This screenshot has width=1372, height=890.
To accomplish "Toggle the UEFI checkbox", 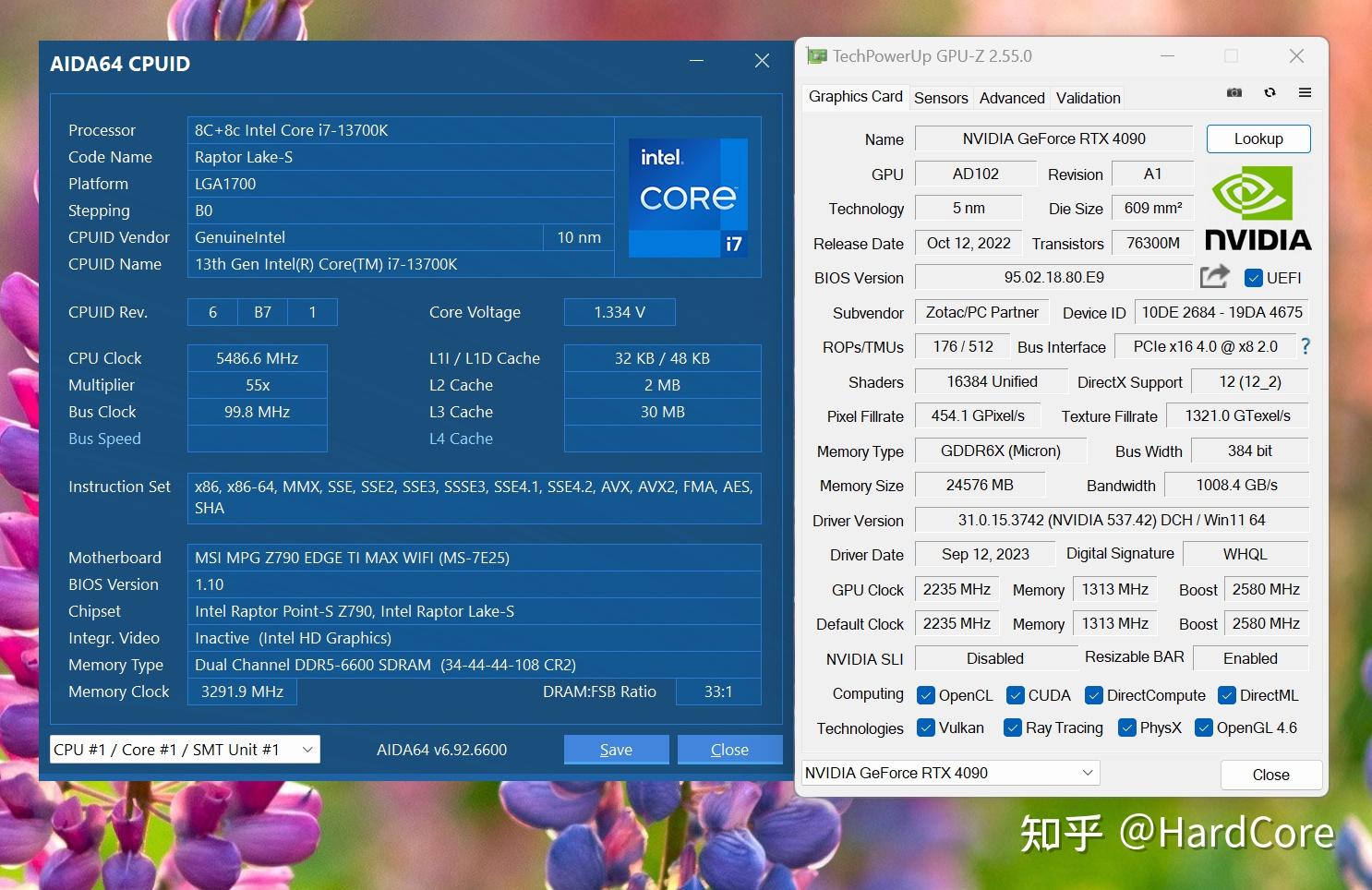I will (1253, 277).
